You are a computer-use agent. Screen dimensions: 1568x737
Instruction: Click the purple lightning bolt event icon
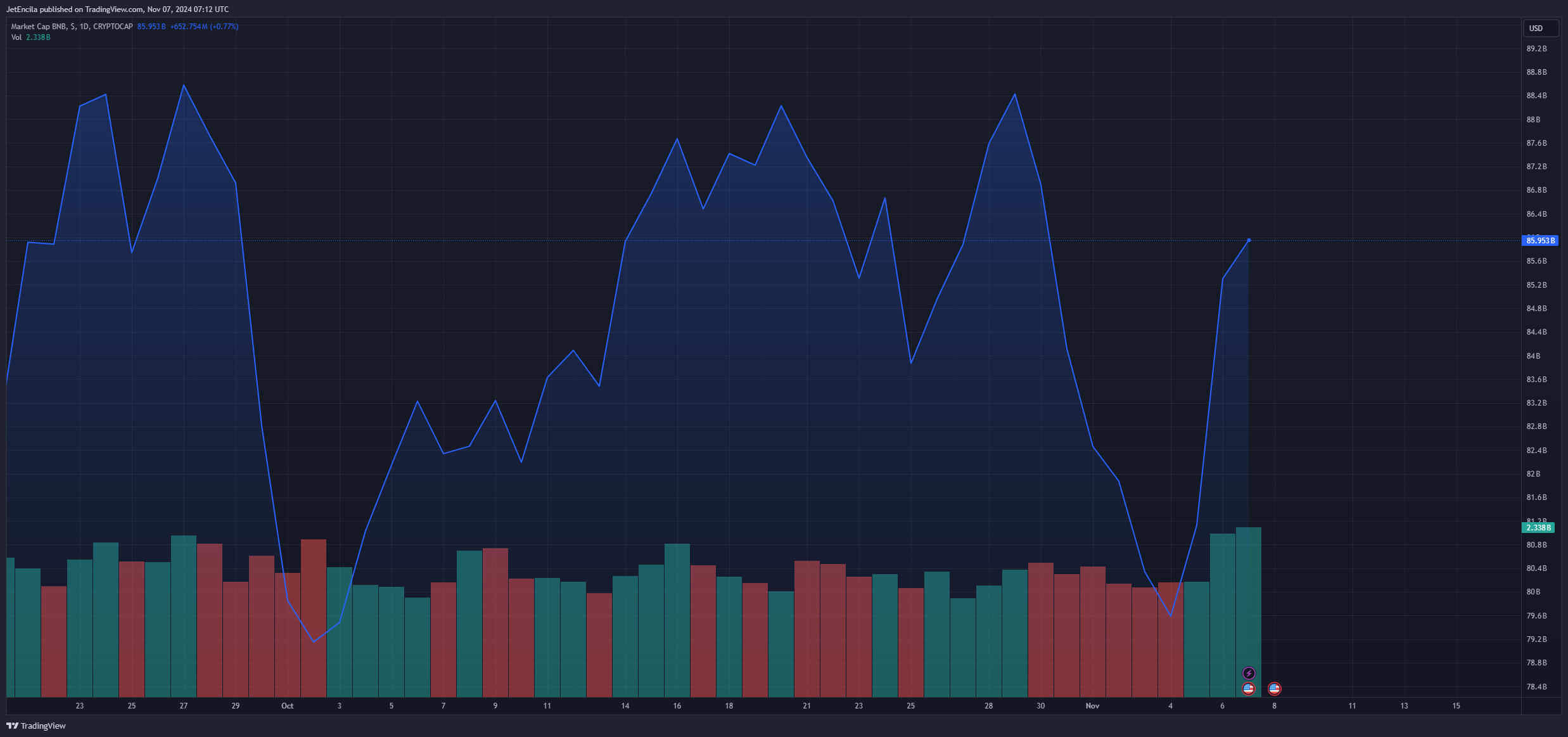(1249, 673)
